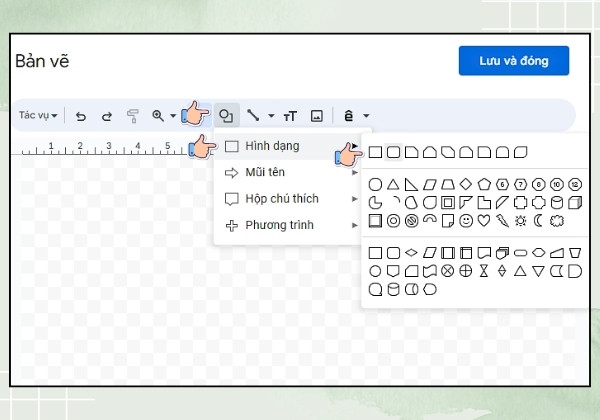Viewport: 600px width, 420px height.
Task: Insert the flowchart summing junction shape
Action: (x=448, y=271)
